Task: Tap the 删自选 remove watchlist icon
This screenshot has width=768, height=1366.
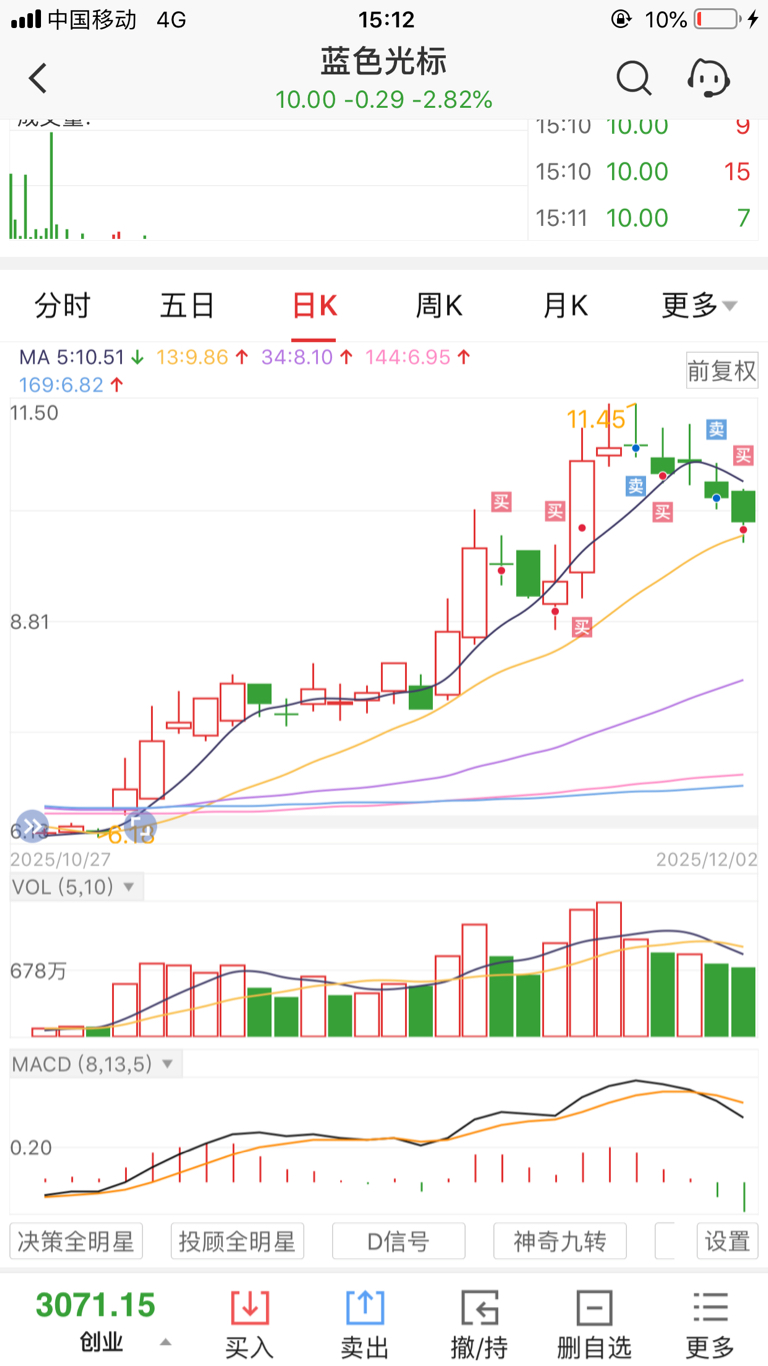Action: click(x=594, y=1307)
